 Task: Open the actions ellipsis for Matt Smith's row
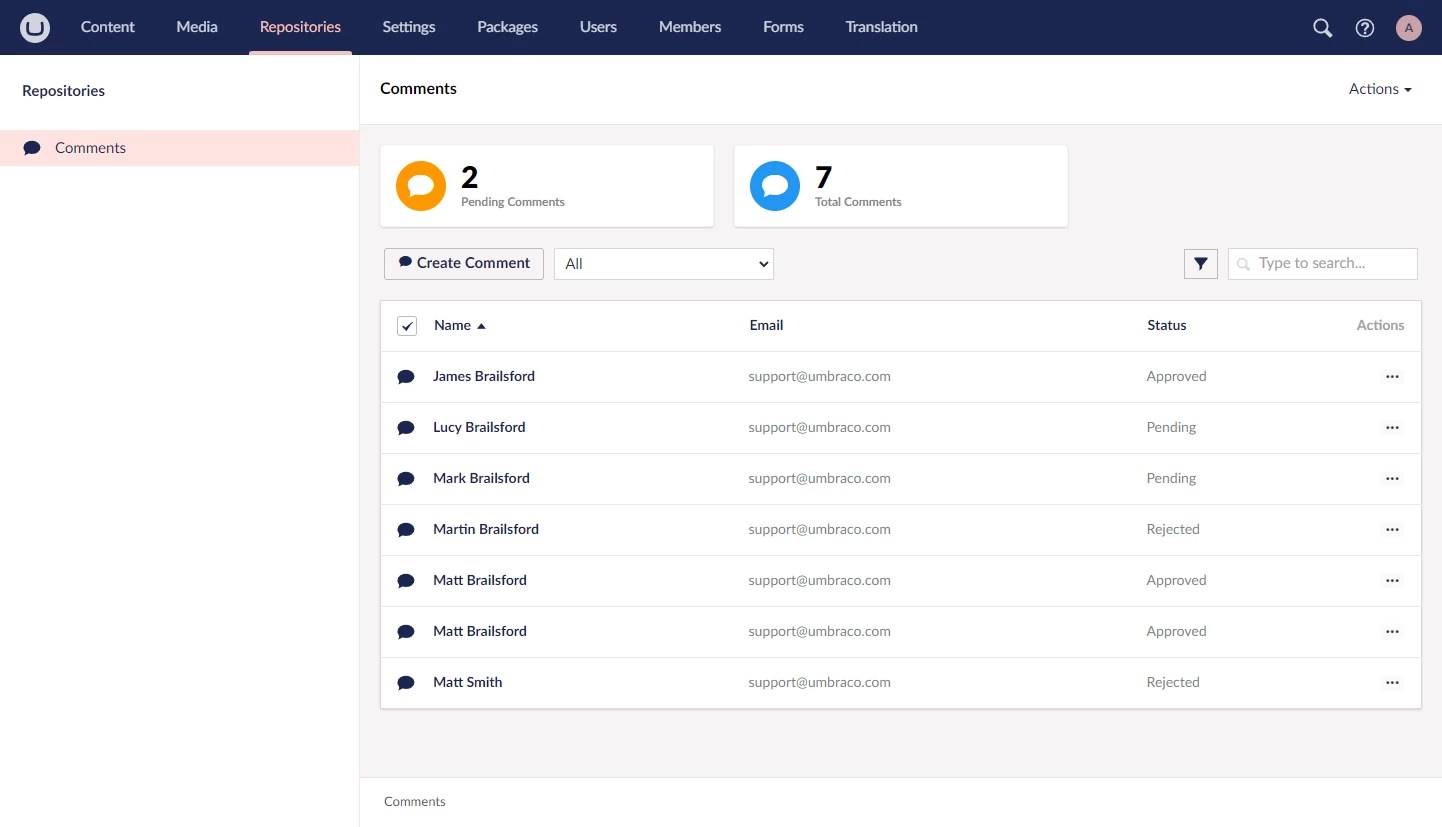(x=1392, y=682)
